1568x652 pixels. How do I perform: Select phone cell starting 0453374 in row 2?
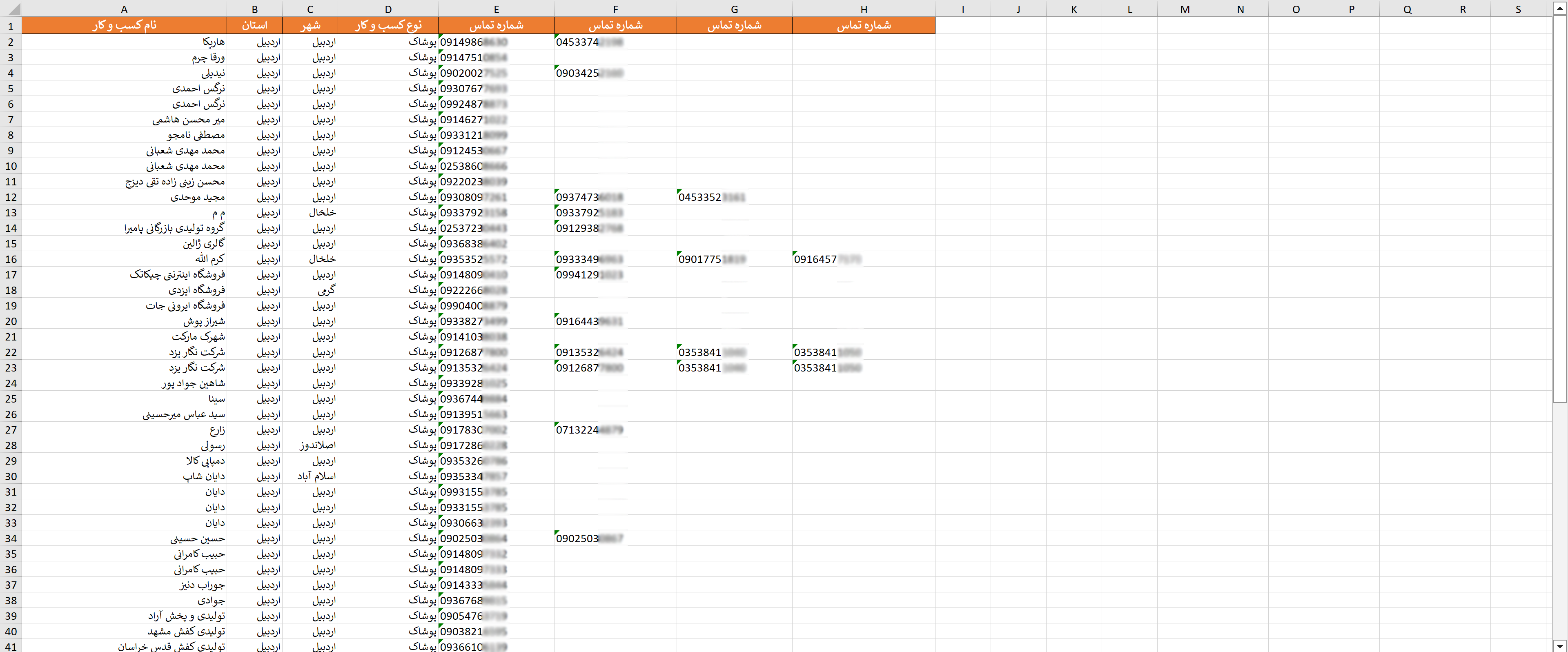(615, 41)
